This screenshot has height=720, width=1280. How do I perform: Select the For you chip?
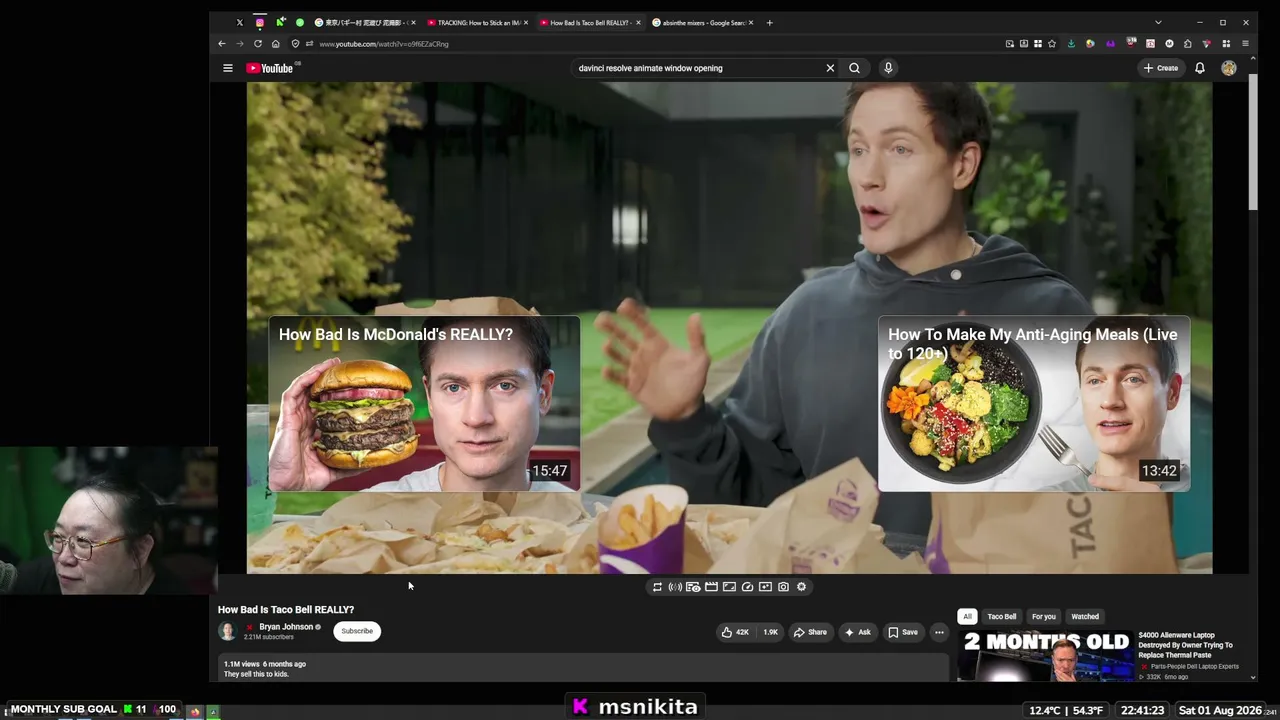click(x=1044, y=617)
